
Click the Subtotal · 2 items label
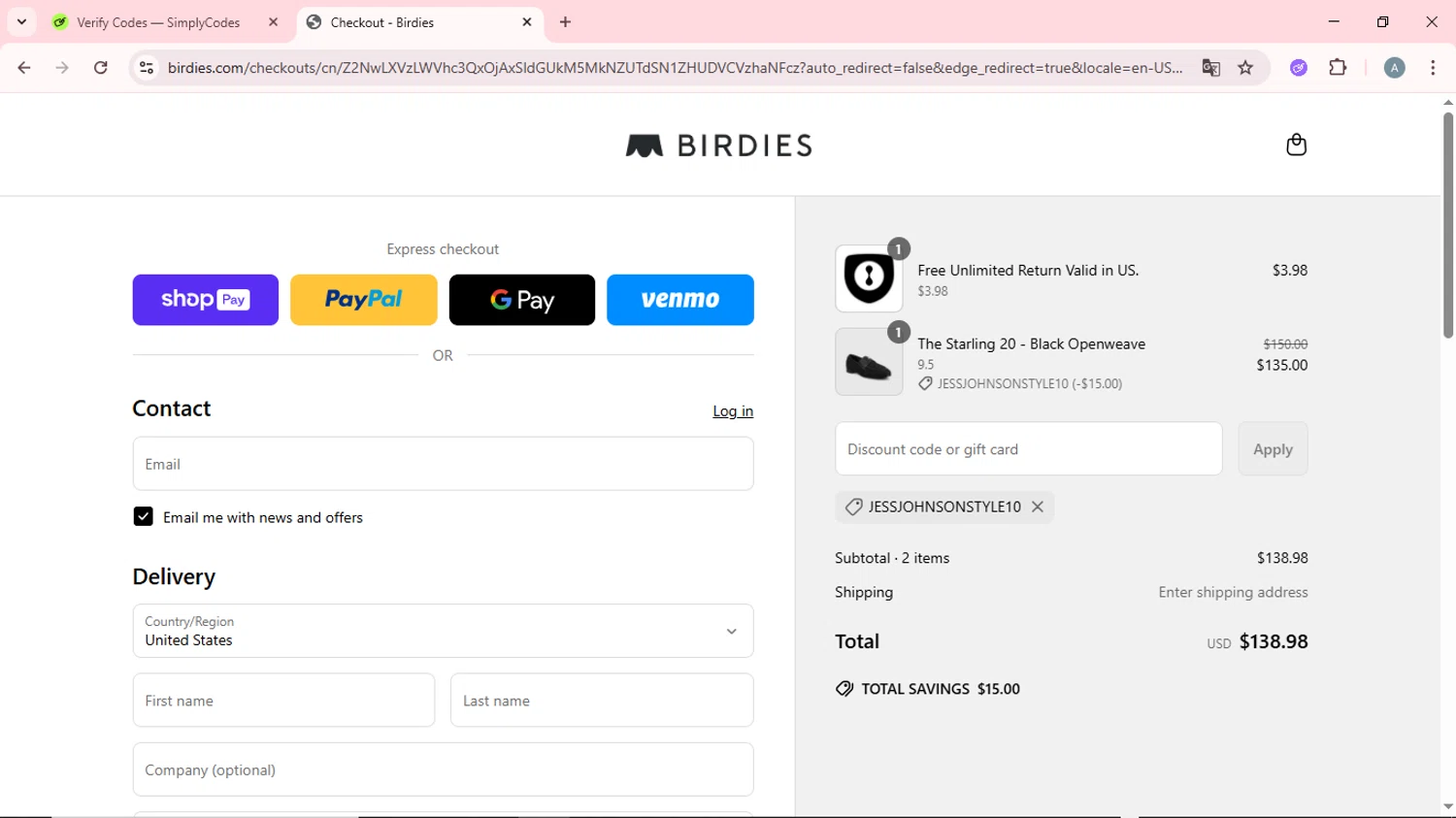point(892,558)
